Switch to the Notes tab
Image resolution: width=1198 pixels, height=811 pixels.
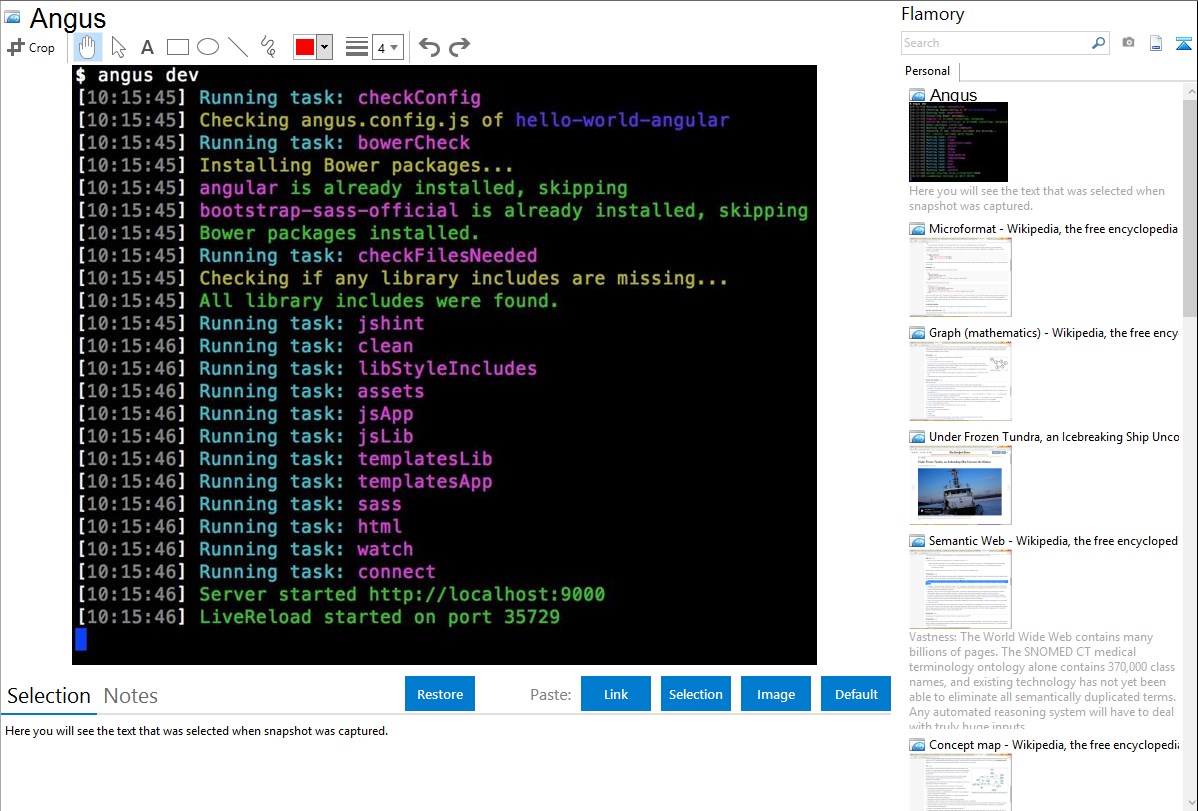point(130,696)
